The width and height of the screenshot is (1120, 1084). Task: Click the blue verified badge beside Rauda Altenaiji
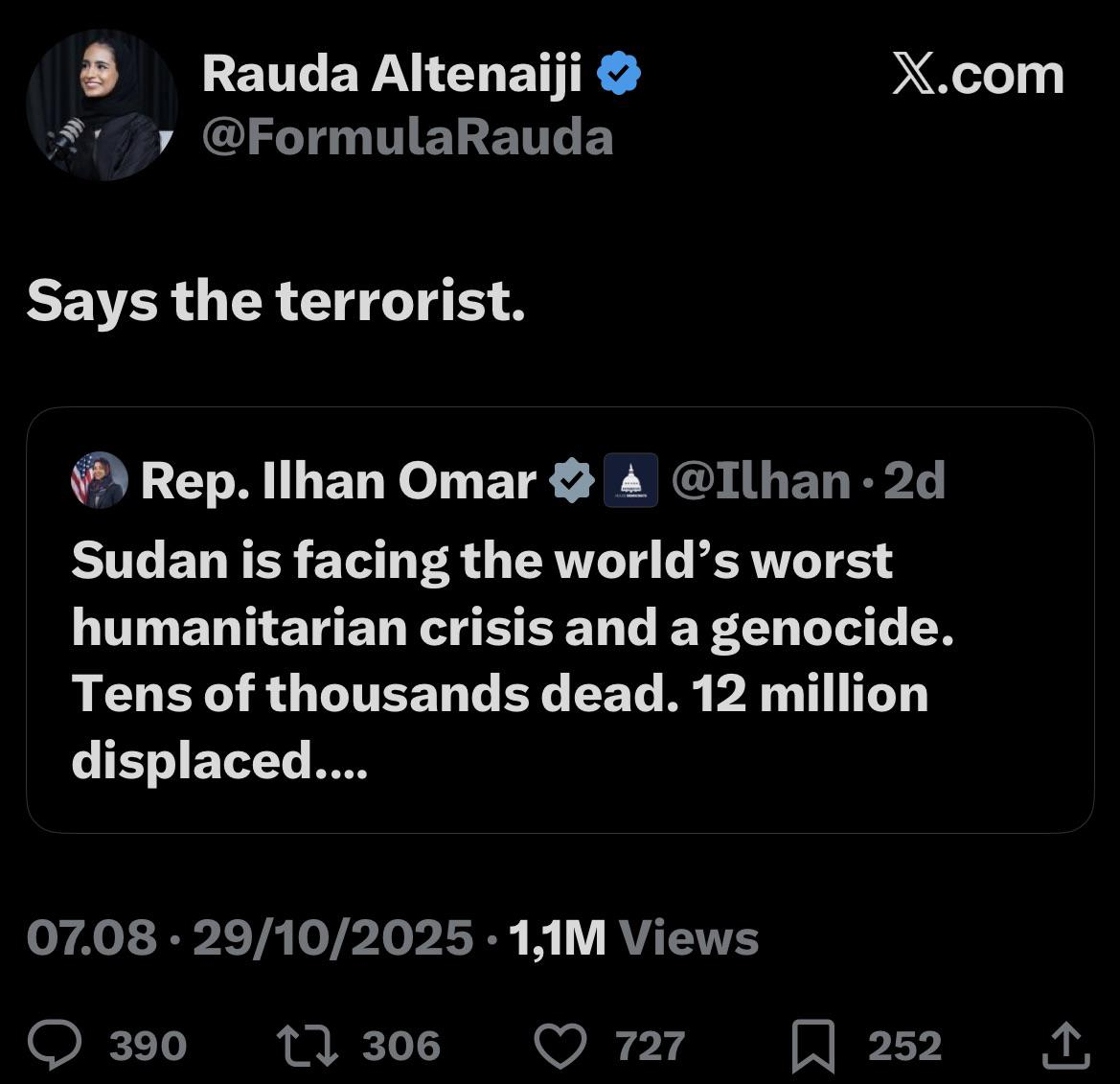(x=619, y=74)
